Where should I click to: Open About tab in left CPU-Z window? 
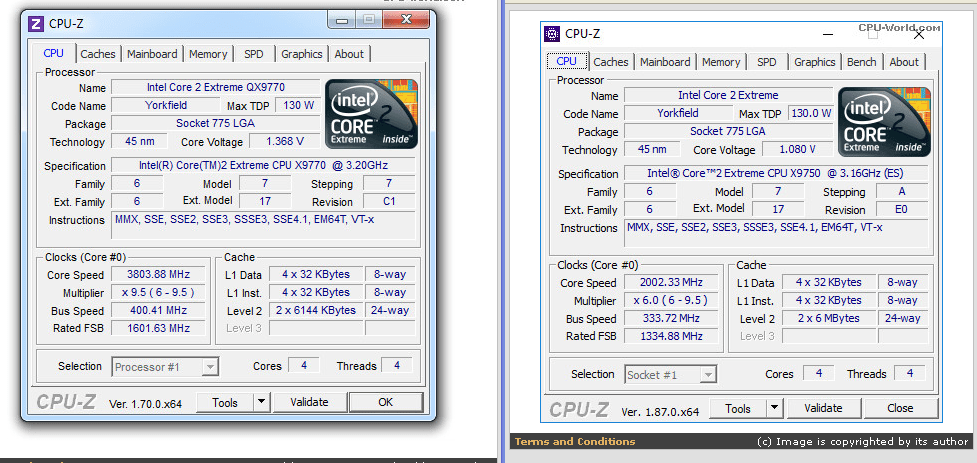[349, 54]
